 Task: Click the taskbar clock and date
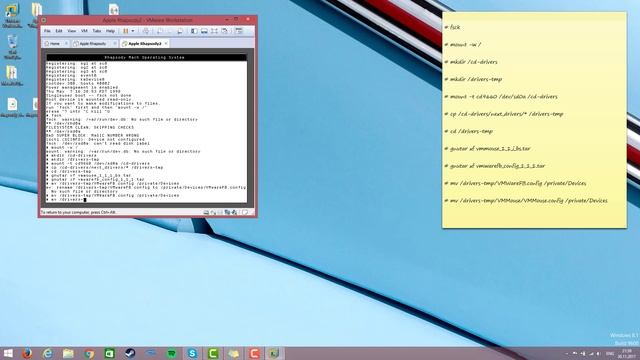click(x=627, y=353)
